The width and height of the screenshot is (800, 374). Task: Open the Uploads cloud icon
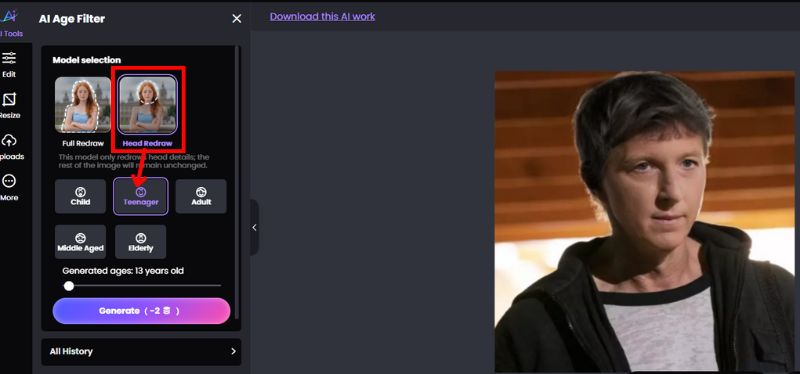(x=10, y=147)
